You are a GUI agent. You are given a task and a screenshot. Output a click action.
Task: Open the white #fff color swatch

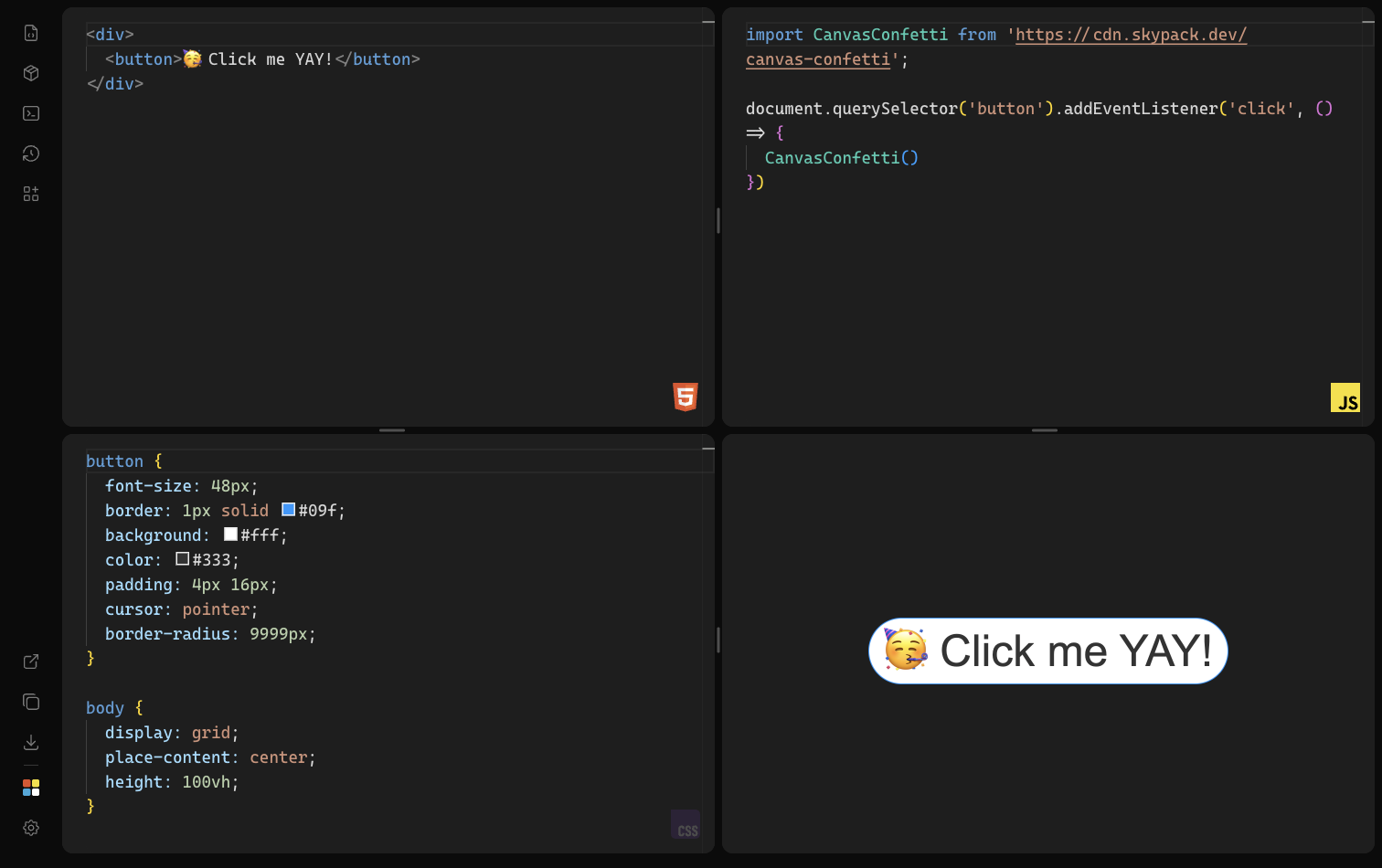[x=230, y=535]
